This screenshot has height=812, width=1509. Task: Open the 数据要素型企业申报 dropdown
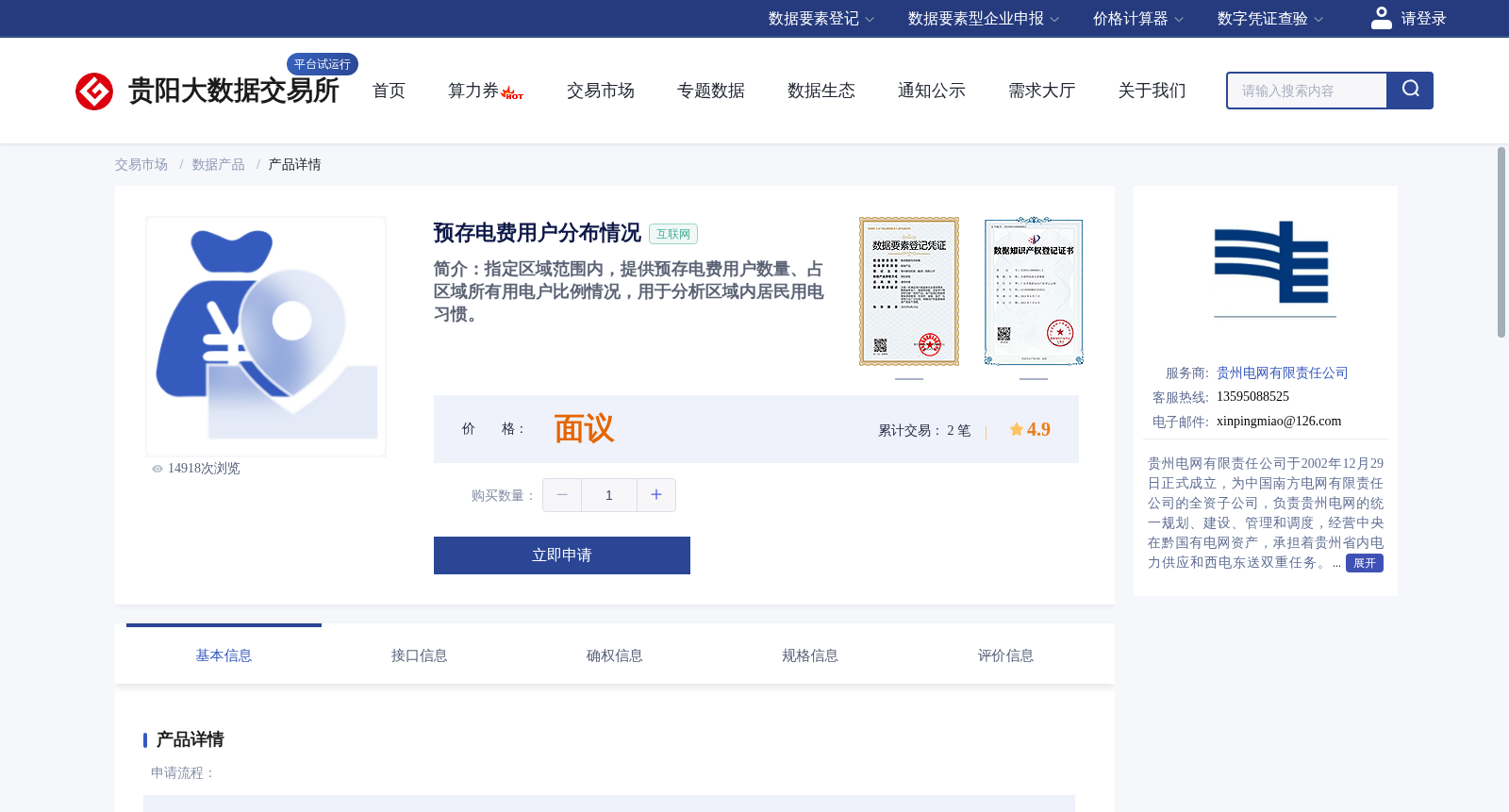click(x=984, y=19)
